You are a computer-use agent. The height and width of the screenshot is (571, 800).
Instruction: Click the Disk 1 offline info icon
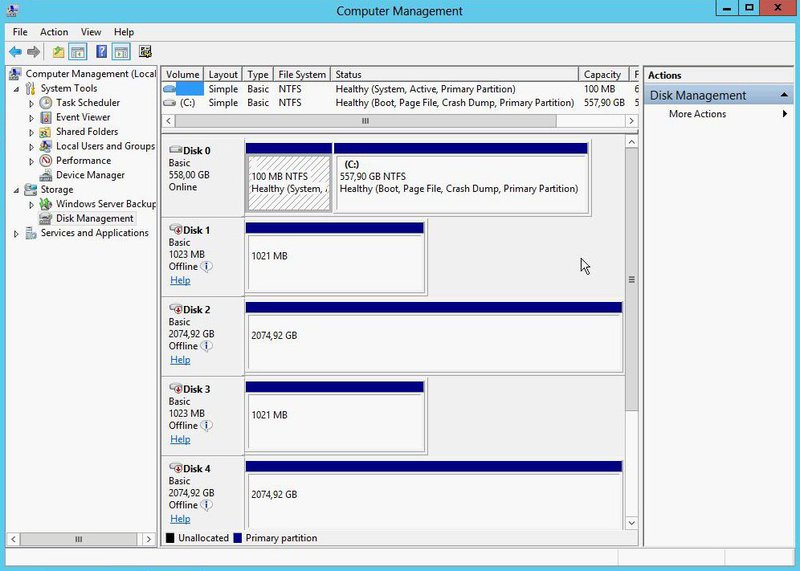click(206, 266)
